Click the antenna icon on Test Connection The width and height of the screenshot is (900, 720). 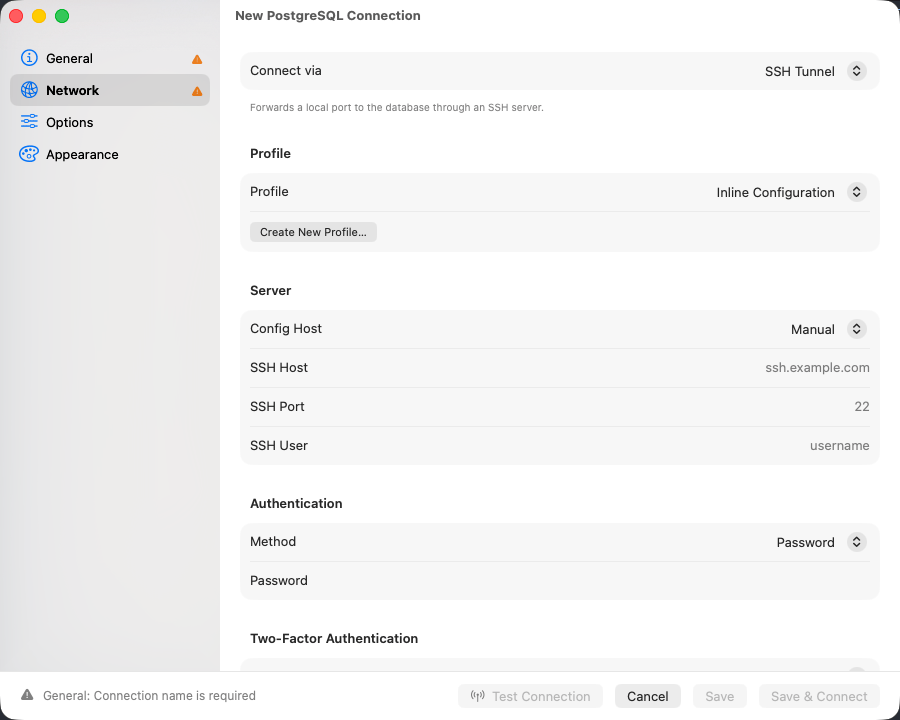[x=478, y=696]
